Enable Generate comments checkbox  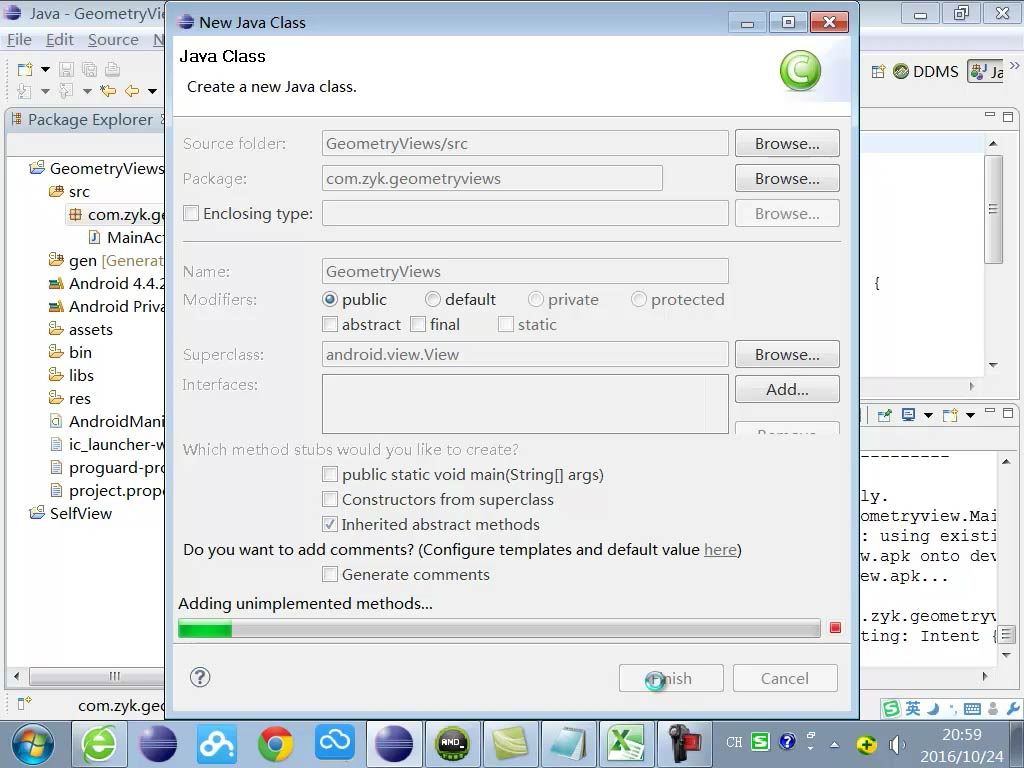point(330,575)
